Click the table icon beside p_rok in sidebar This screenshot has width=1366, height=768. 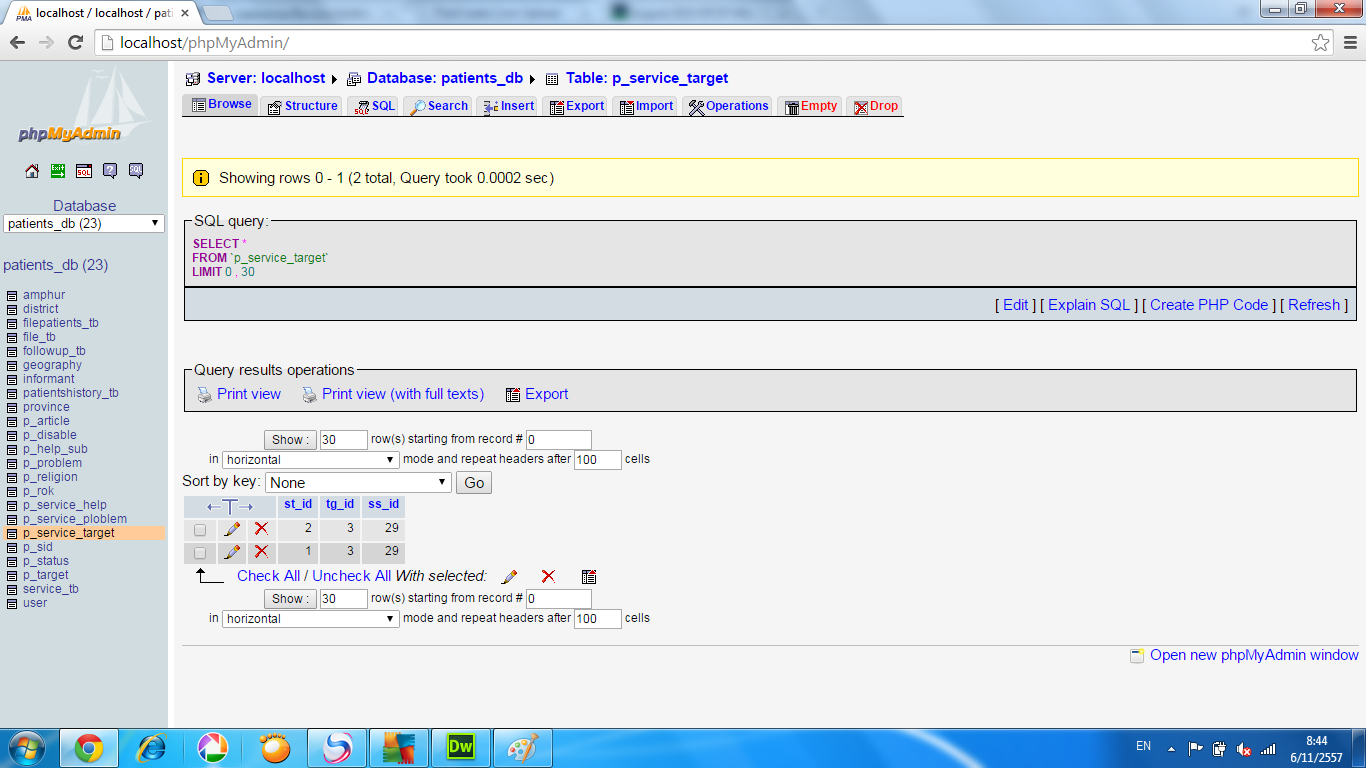point(12,491)
